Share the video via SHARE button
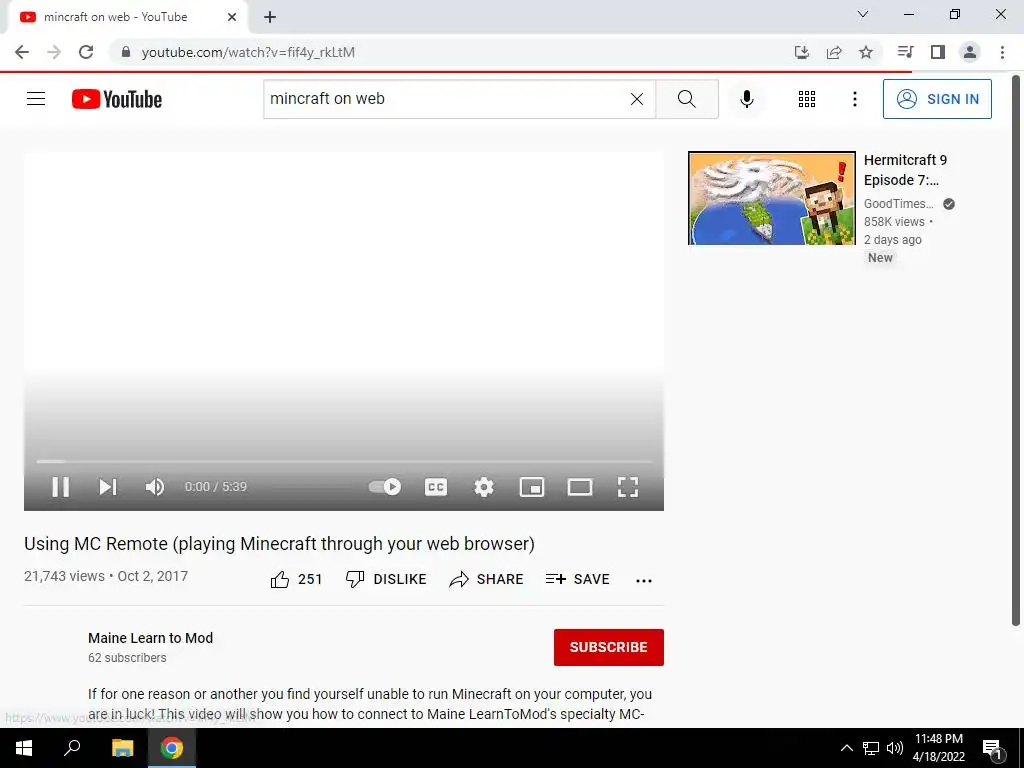The width and height of the screenshot is (1024, 768). coord(487,579)
